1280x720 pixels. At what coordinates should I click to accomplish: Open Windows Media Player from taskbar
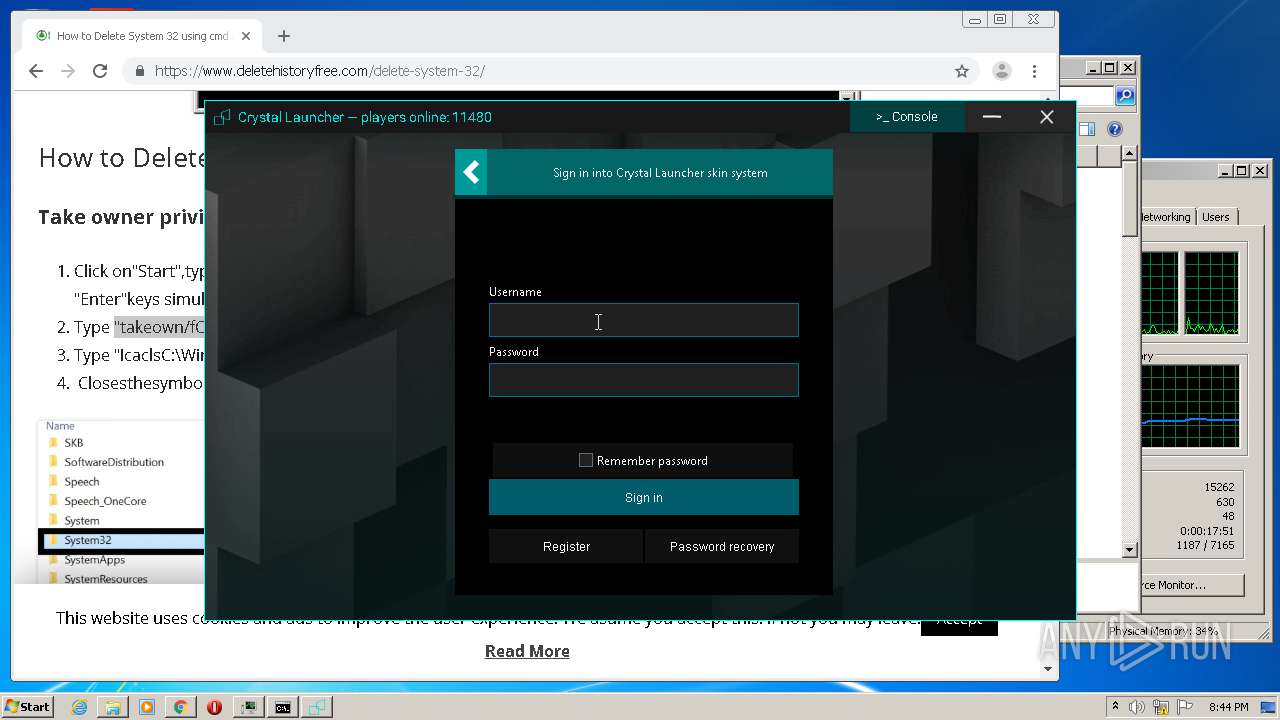[x=147, y=707]
